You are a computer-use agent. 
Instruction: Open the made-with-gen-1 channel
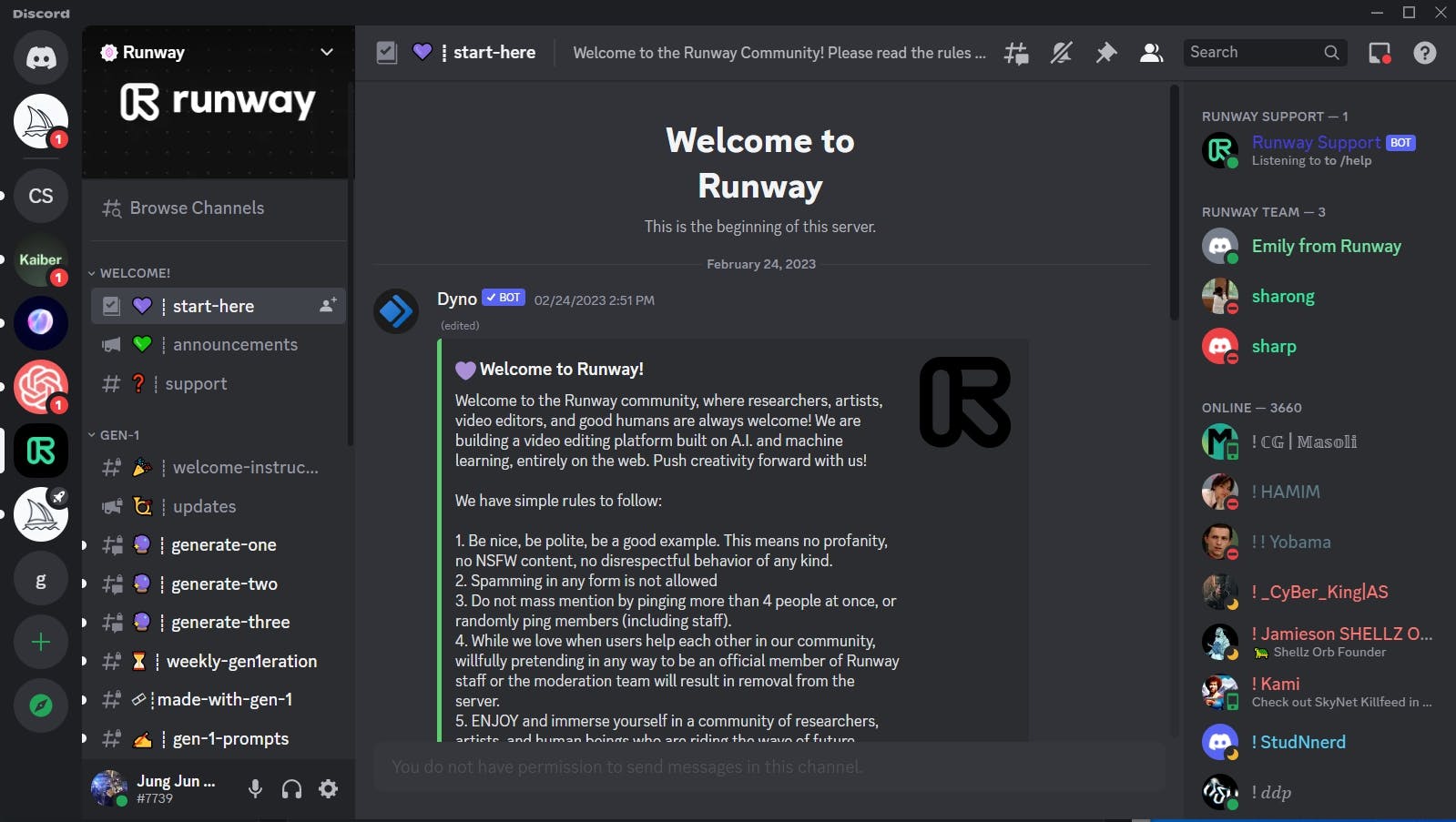coord(219,700)
